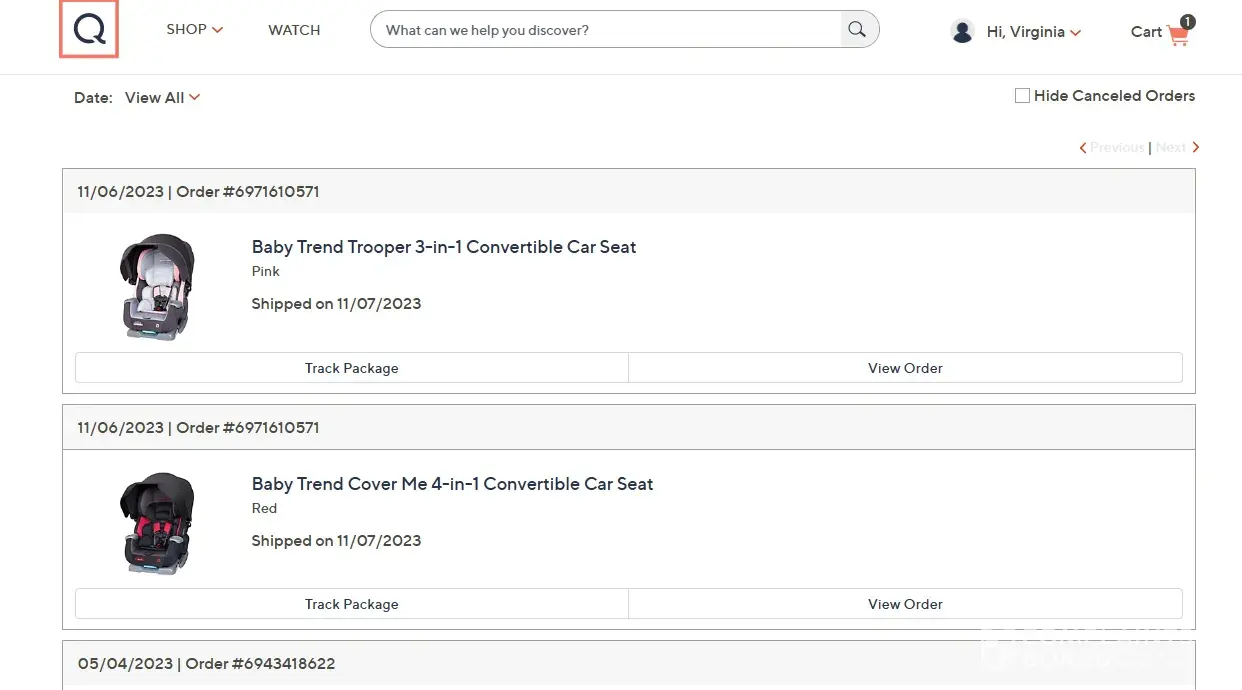The height and width of the screenshot is (690, 1242).
Task: Click the search magnifying glass icon
Action: click(857, 30)
